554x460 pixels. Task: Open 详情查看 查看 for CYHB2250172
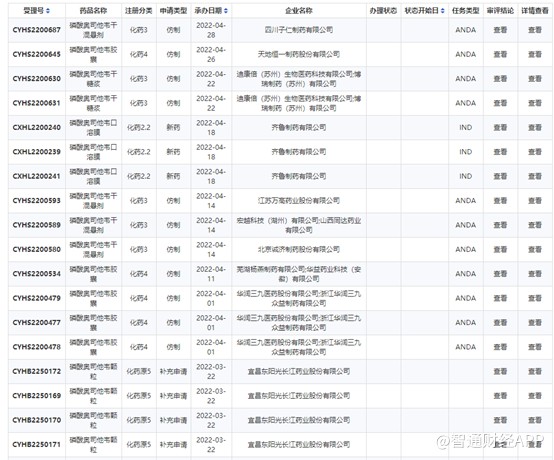[x=535, y=371]
